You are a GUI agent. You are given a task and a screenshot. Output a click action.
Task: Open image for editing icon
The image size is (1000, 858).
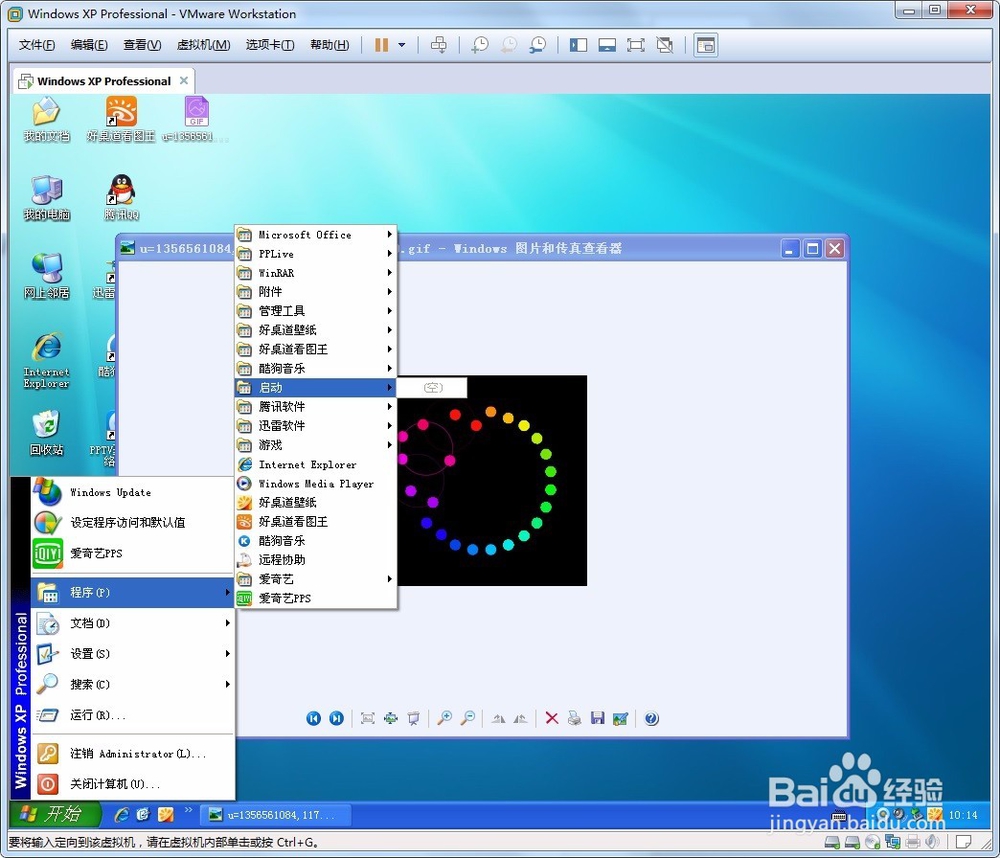pyautogui.click(x=620, y=718)
